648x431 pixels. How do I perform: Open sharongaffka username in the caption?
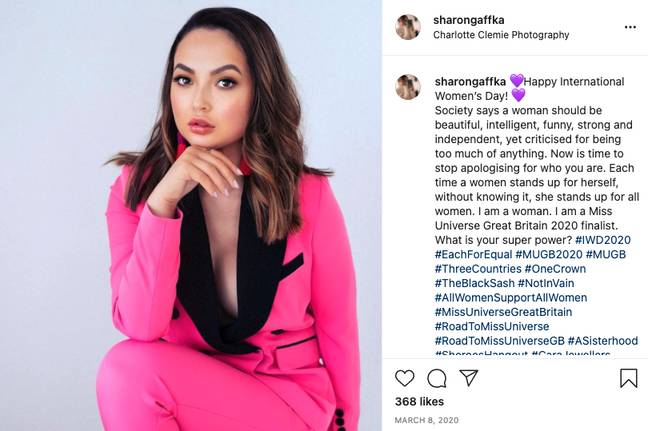[x=470, y=82]
